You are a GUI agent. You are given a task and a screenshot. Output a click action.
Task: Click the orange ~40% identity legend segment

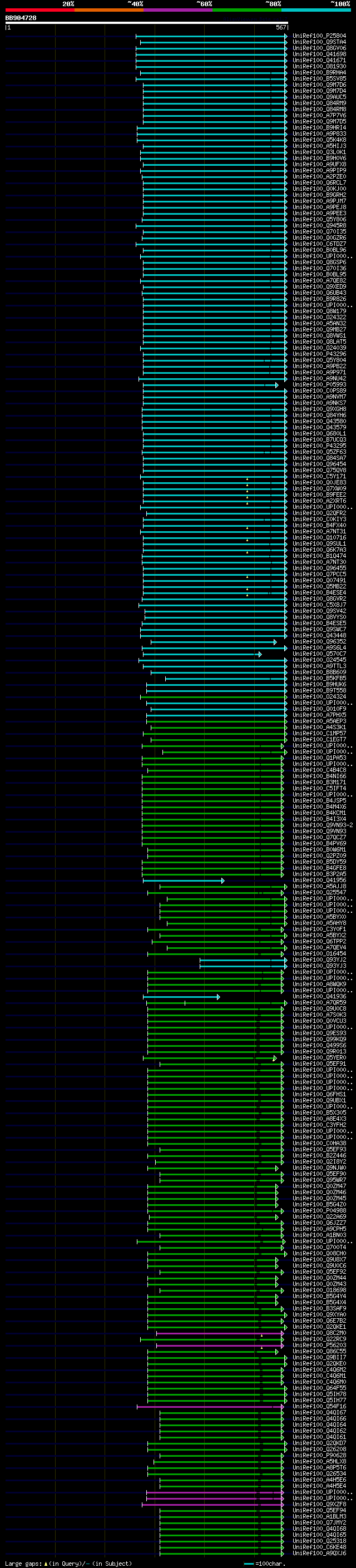pyautogui.click(x=109, y=10)
